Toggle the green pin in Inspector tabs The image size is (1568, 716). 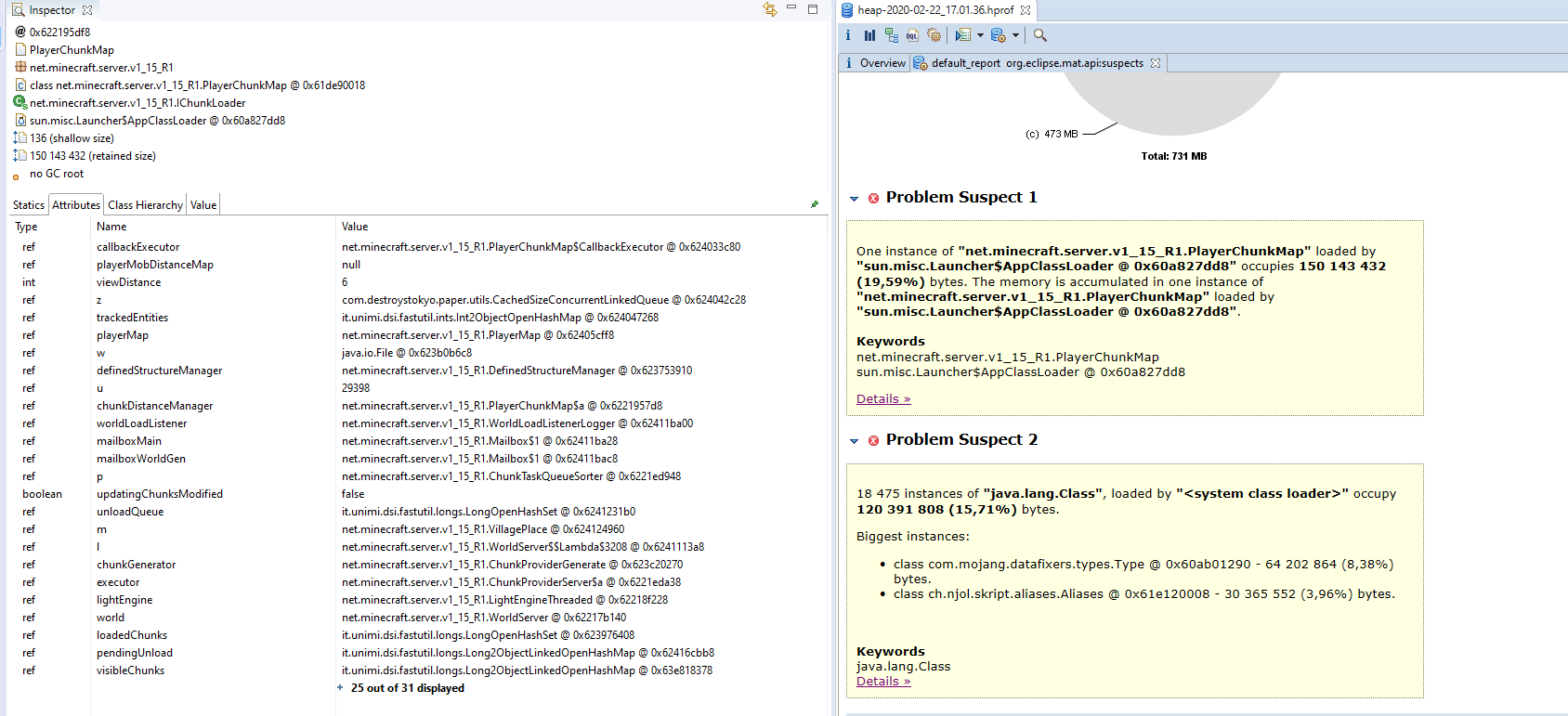pyautogui.click(x=815, y=204)
